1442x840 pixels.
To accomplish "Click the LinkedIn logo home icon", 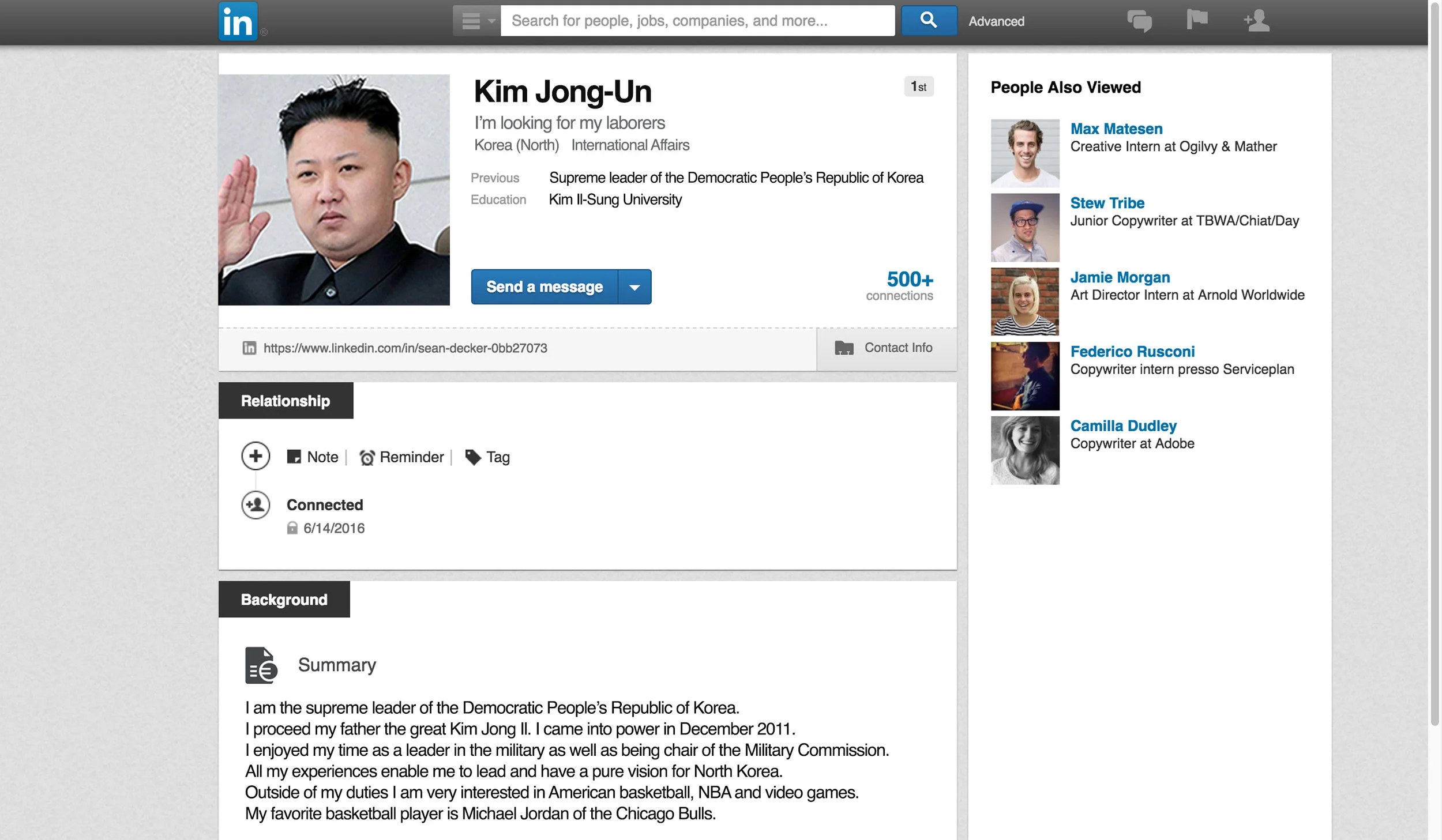I will click(x=238, y=21).
